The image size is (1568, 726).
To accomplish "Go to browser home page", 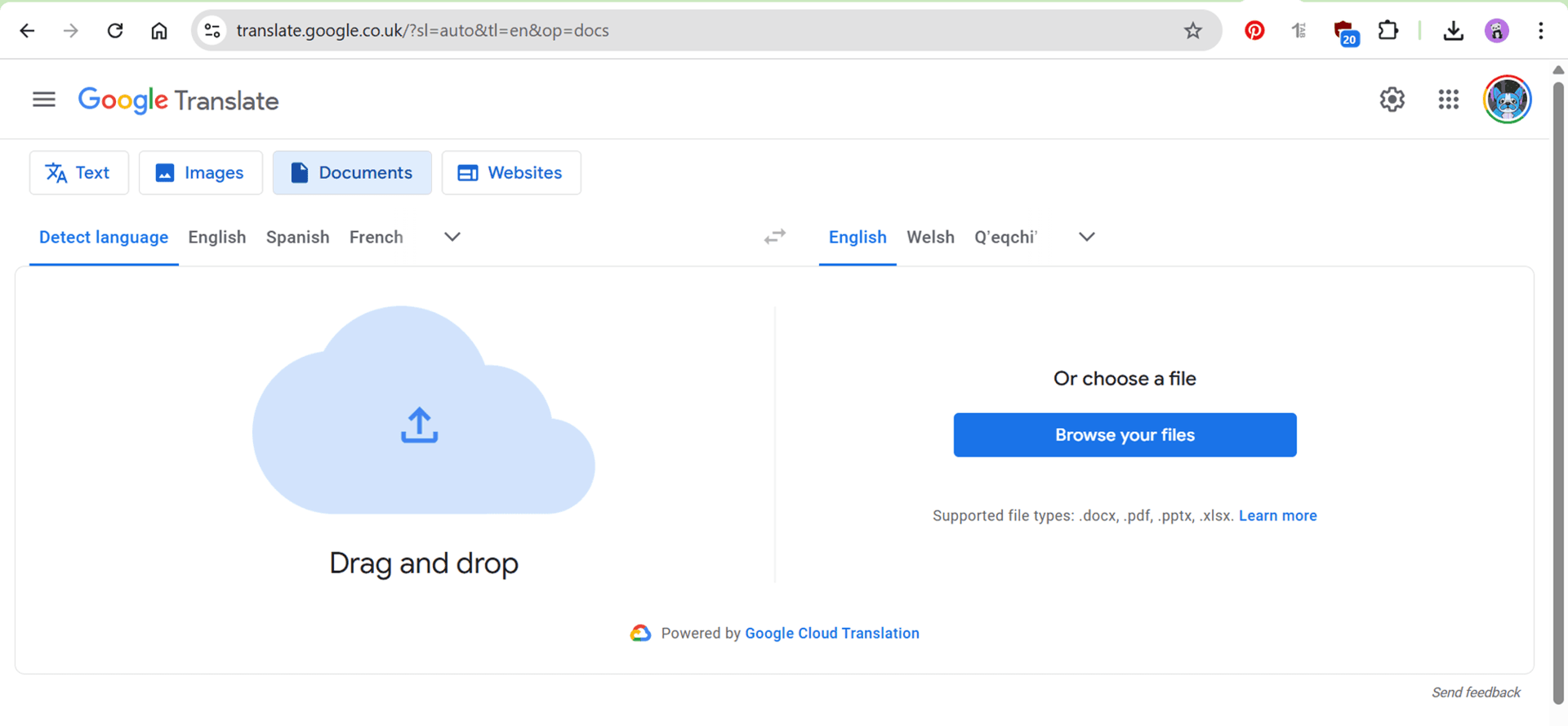I will (x=159, y=31).
